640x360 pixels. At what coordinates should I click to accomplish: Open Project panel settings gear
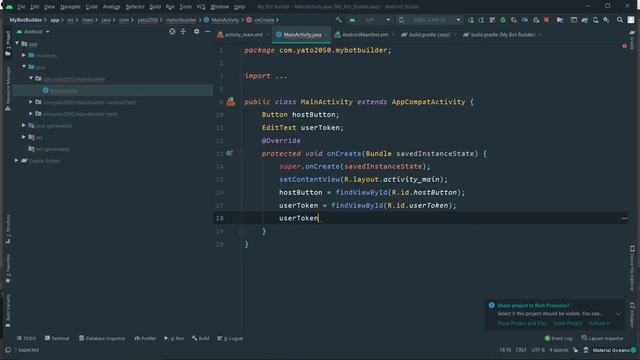197,31
